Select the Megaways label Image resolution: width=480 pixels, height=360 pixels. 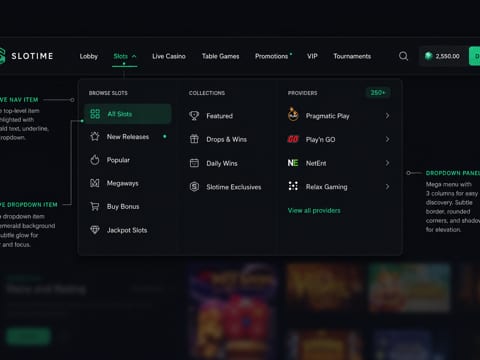point(122,183)
